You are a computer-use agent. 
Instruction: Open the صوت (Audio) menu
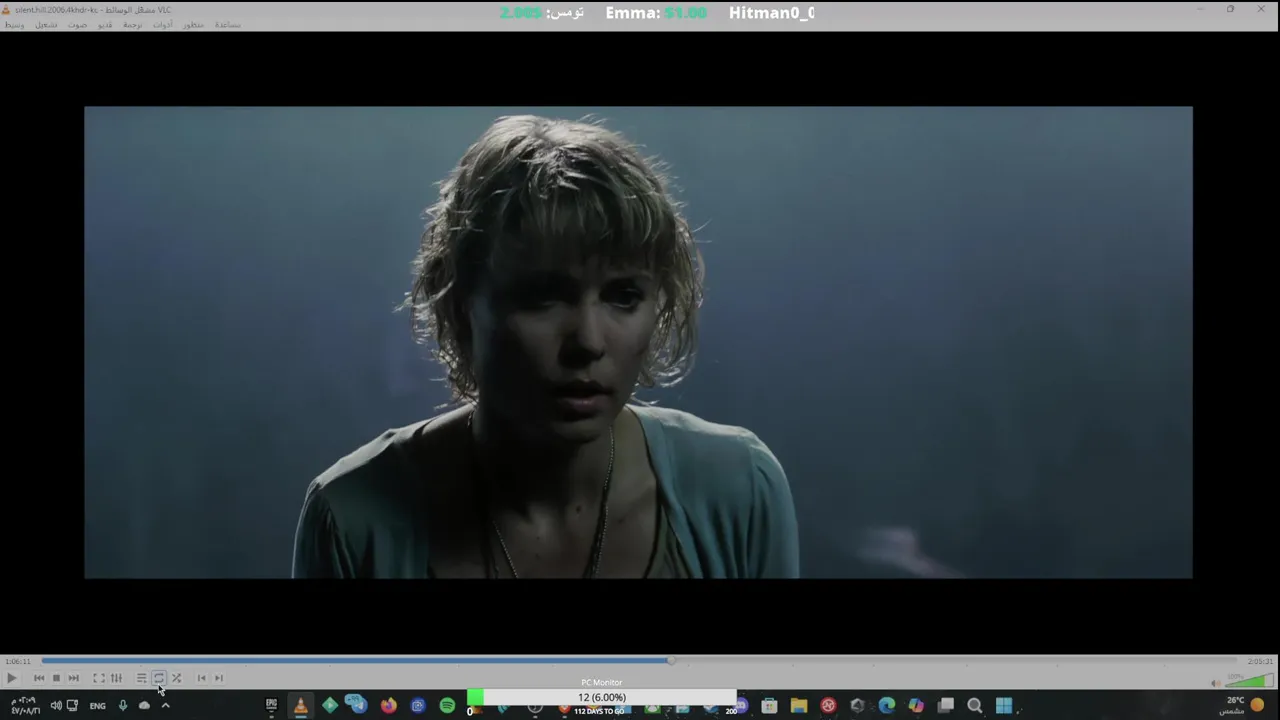tap(78, 24)
